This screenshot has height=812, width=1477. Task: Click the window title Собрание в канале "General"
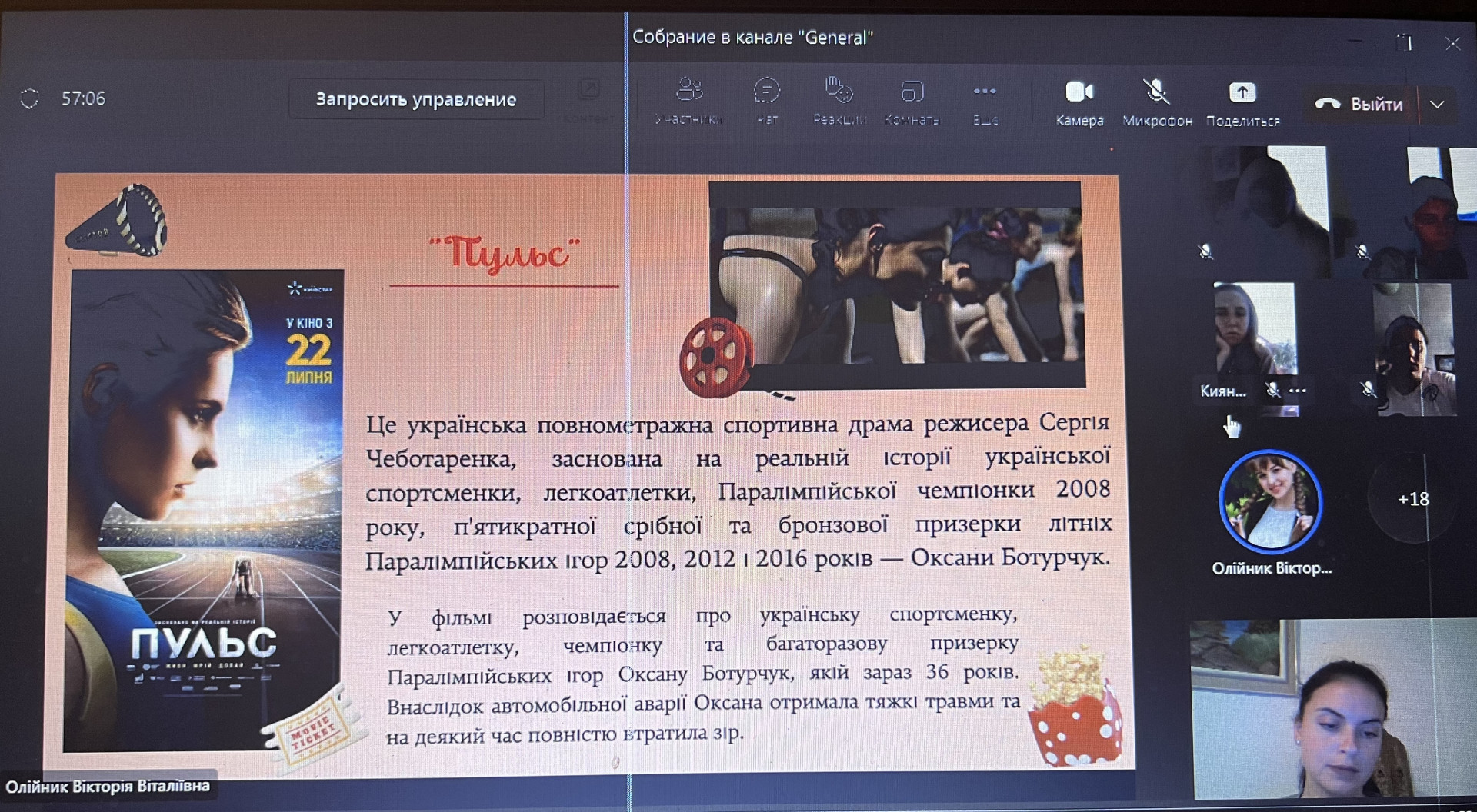[752, 37]
